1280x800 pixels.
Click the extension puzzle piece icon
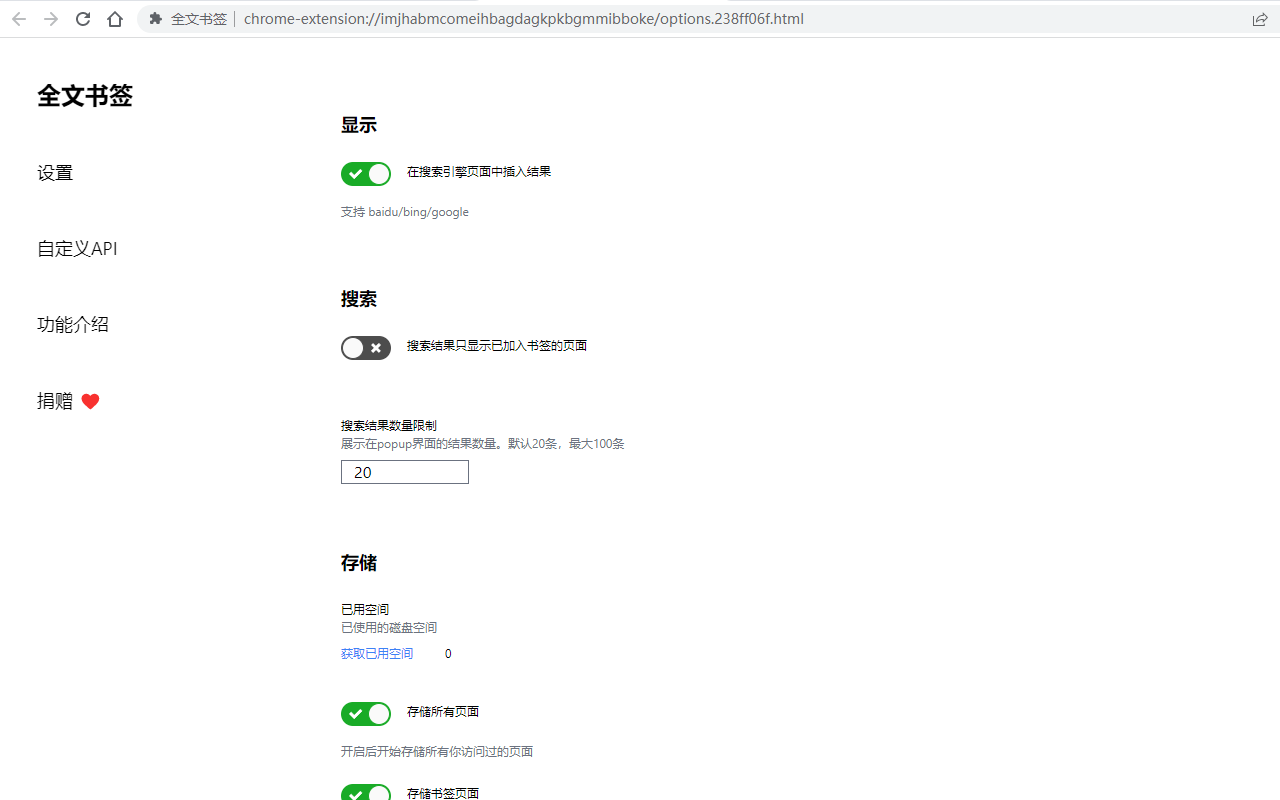[x=155, y=19]
